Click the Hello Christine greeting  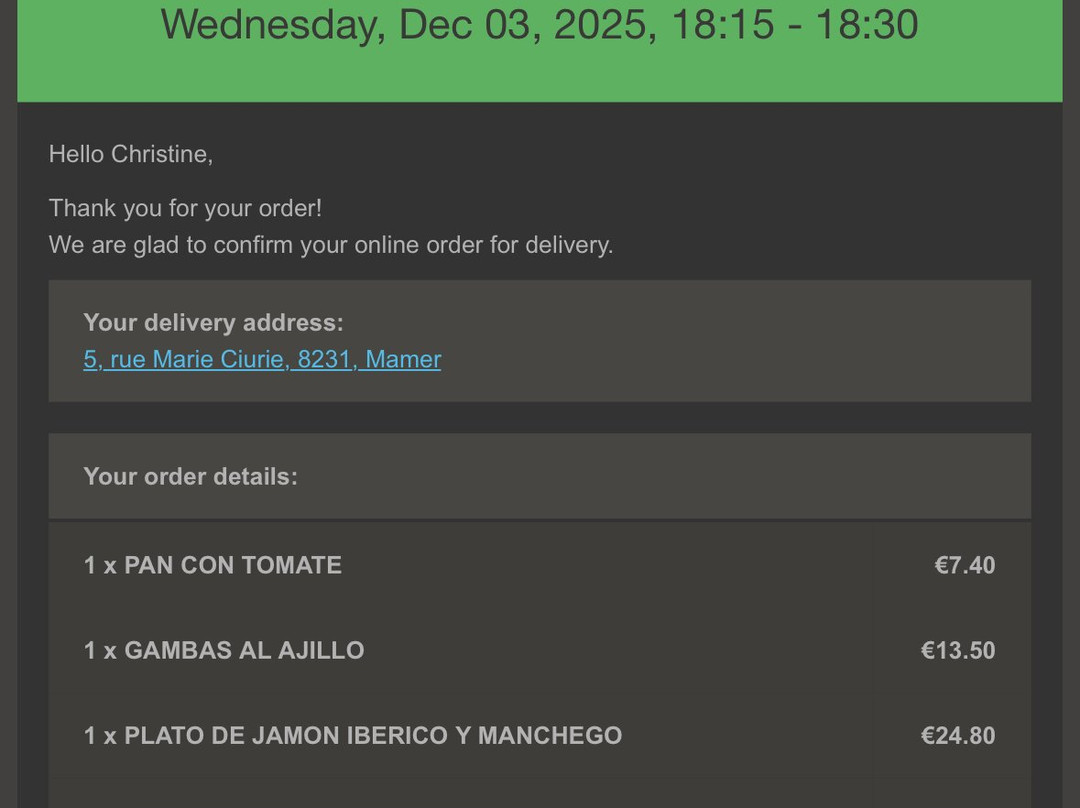coord(131,154)
